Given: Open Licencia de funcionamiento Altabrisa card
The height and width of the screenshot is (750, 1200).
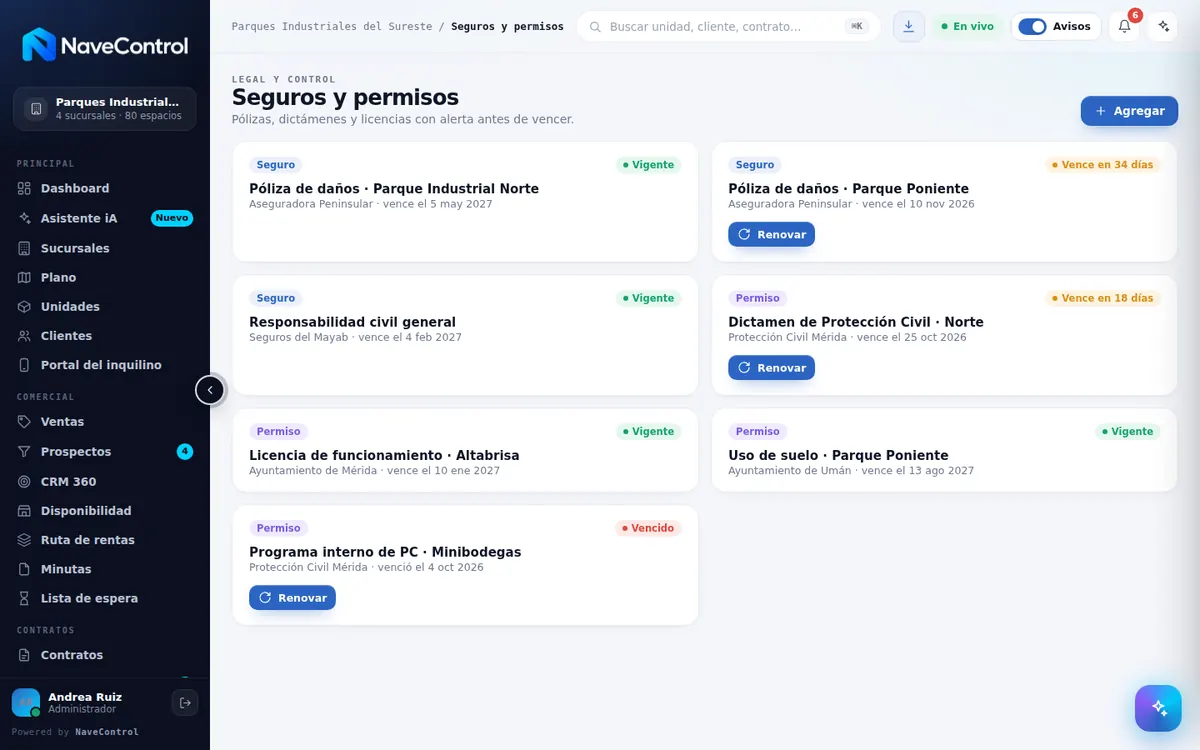Looking at the screenshot, I should [x=465, y=450].
